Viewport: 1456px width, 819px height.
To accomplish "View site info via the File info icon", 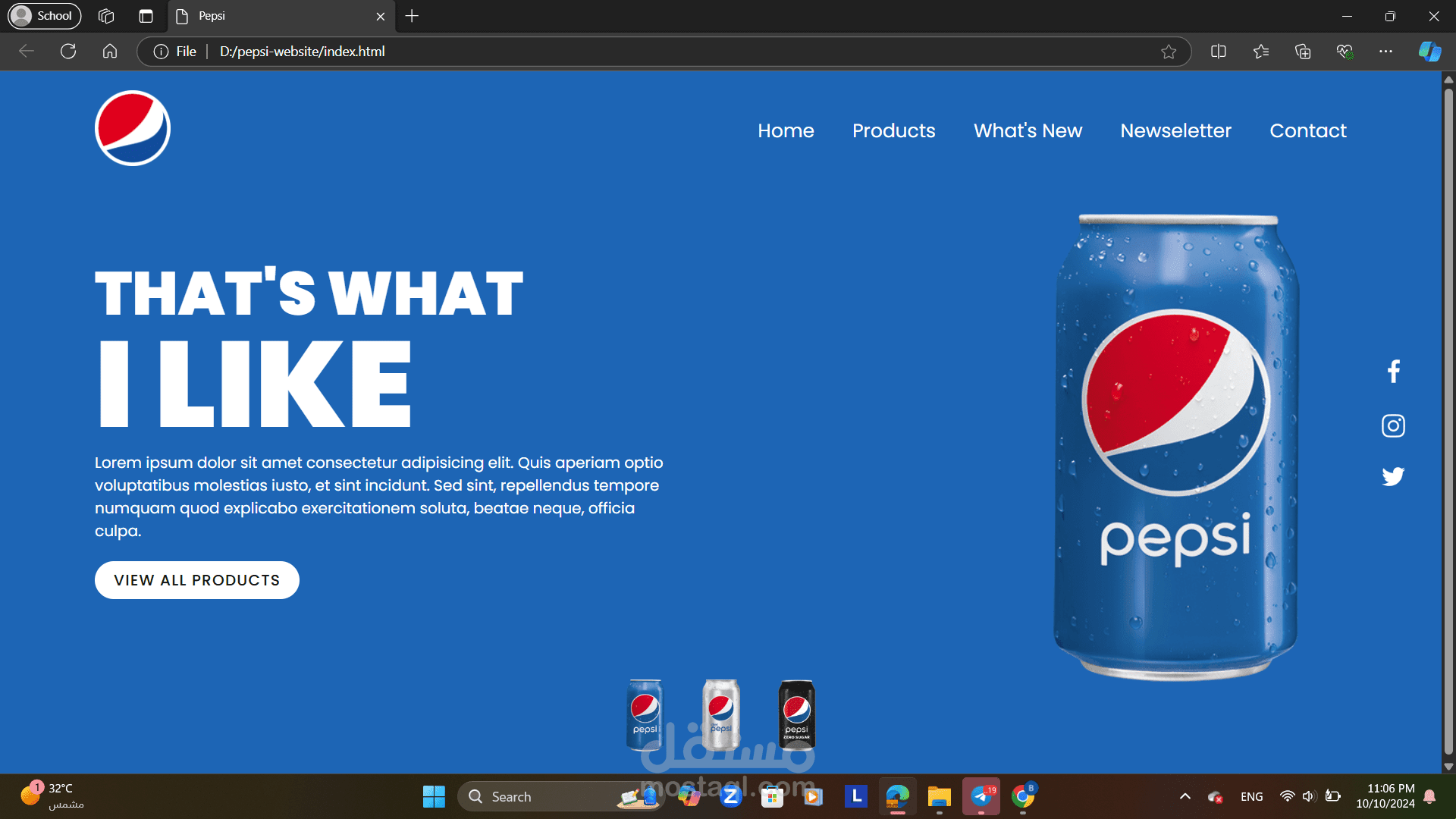I will [175, 52].
